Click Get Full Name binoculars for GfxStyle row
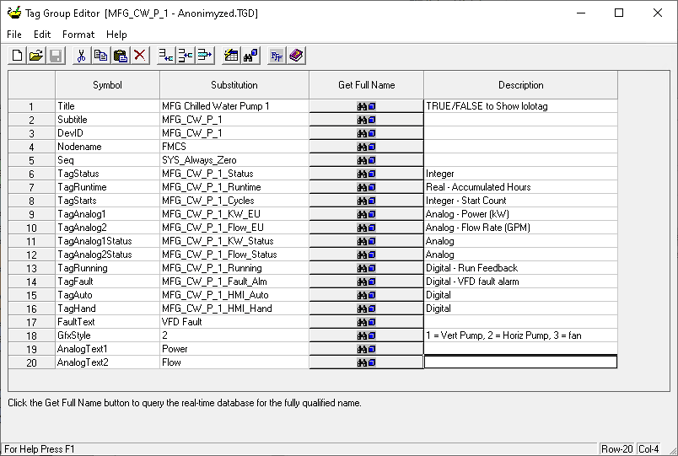 pos(366,335)
